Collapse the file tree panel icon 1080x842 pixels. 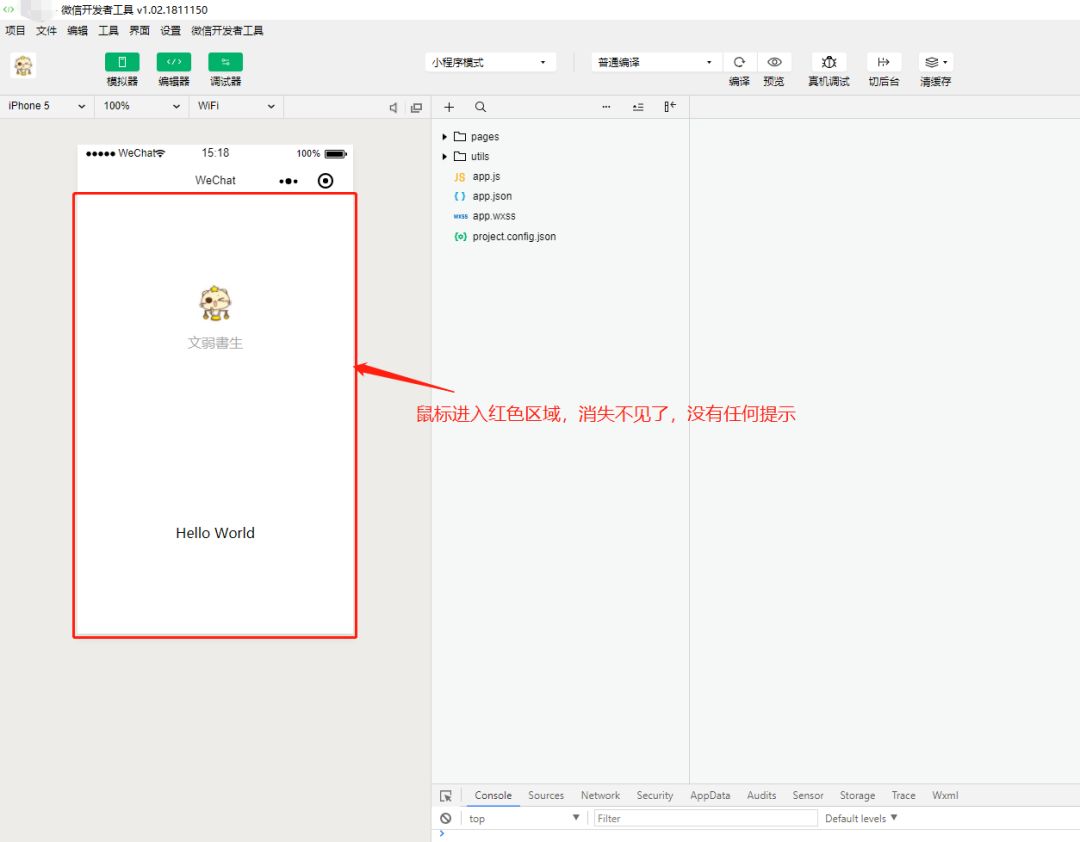(670, 107)
